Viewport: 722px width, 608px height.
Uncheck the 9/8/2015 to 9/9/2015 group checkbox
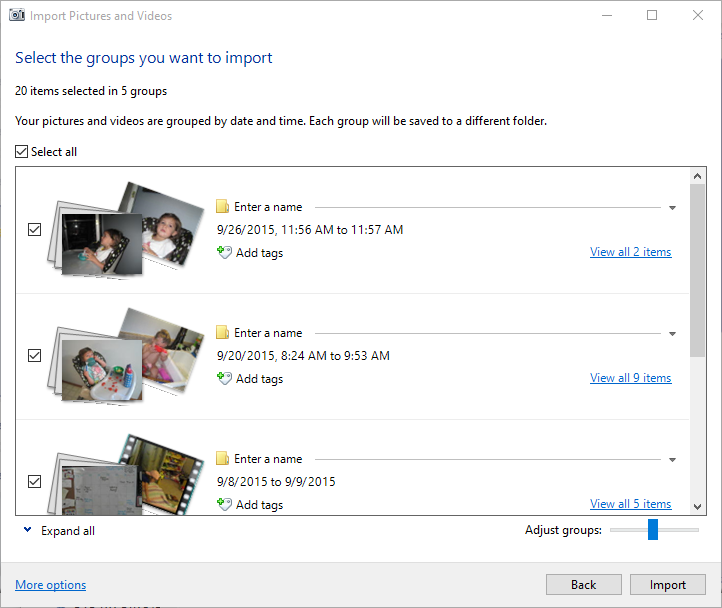pos(35,481)
